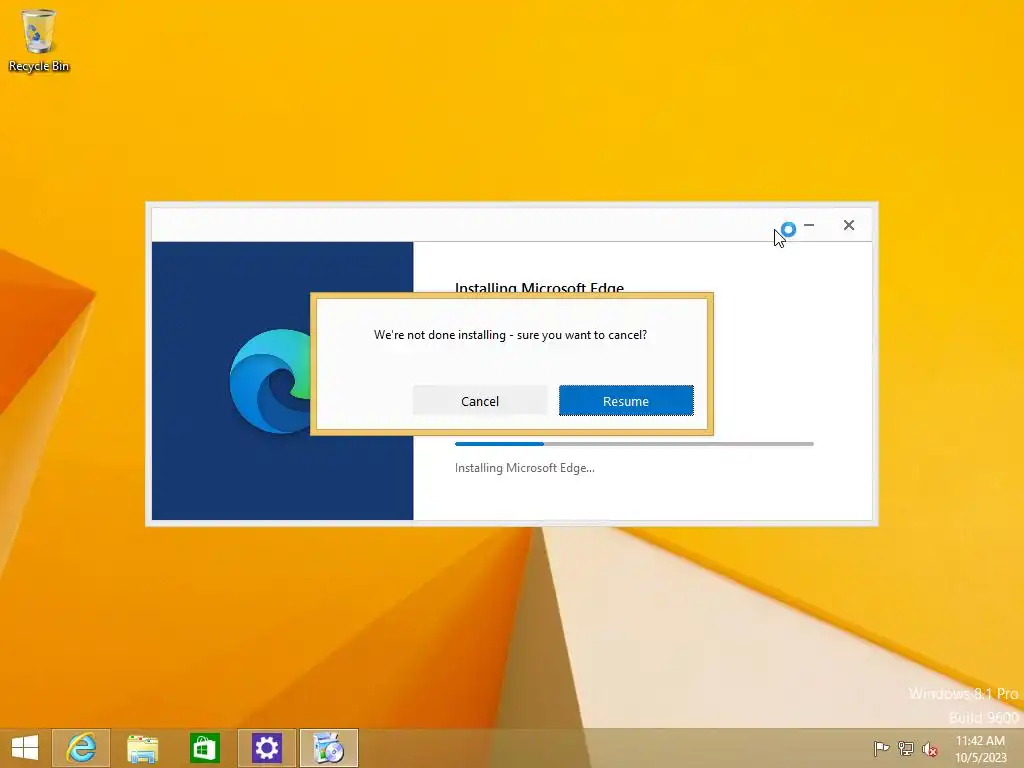The width and height of the screenshot is (1024, 768).
Task: Click the network status tray icon
Action: (905, 748)
